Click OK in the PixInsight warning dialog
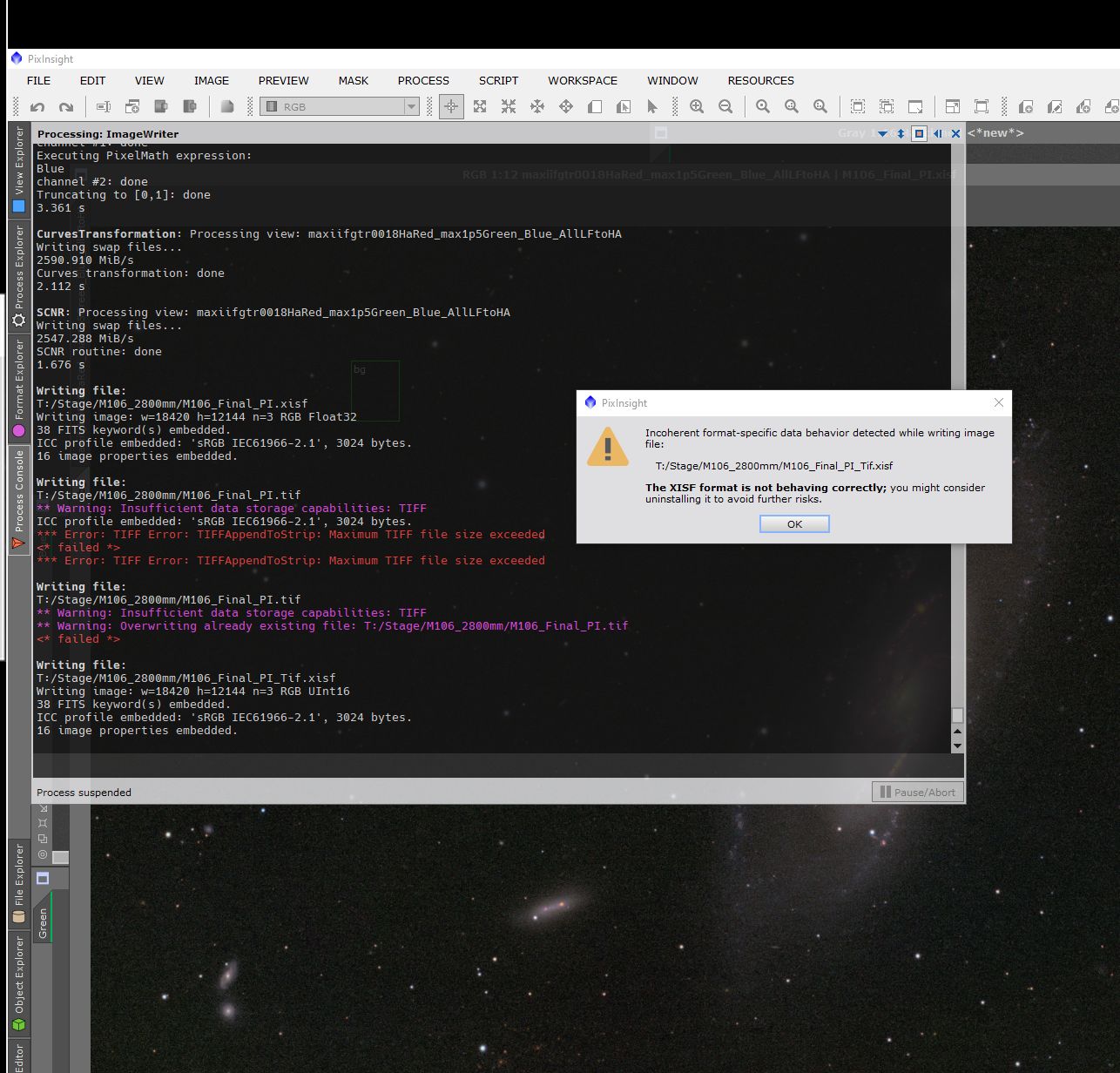 [794, 523]
